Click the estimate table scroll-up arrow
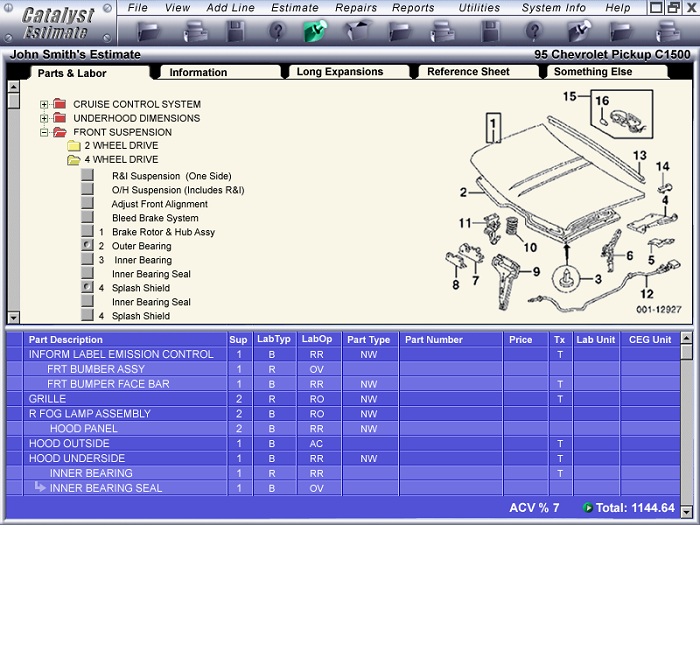The width and height of the screenshot is (700, 670). pyautogui.click(x=687, y=338)
